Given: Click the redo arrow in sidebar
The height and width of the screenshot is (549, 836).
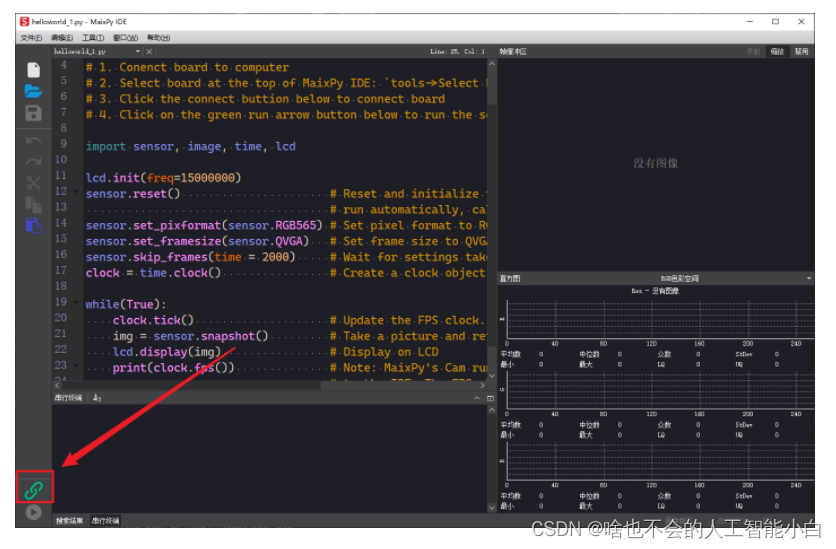Looking at the screenshot, I should pos(33,162).
